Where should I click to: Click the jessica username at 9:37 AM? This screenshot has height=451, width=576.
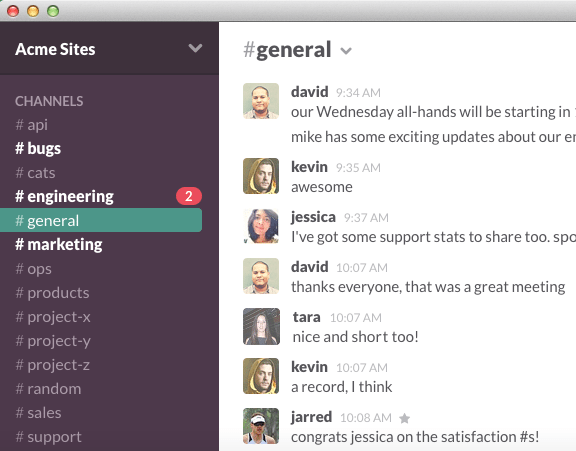[x=313, y=217]
